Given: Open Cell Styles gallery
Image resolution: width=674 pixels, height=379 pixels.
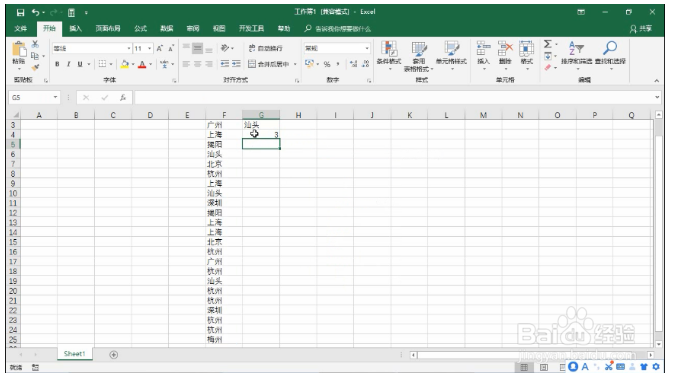Looking at the screenshot, I should pos(451,55).
